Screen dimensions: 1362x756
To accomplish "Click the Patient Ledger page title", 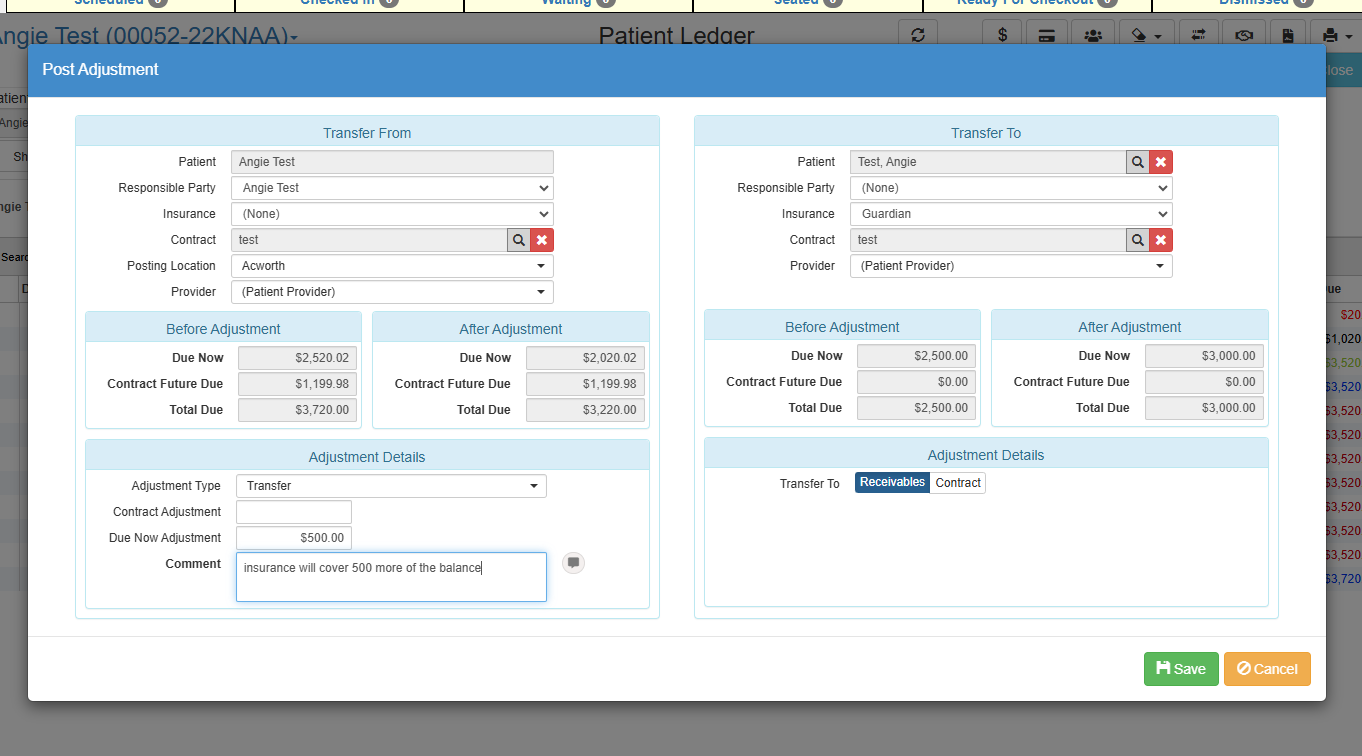I will point(677,37).
